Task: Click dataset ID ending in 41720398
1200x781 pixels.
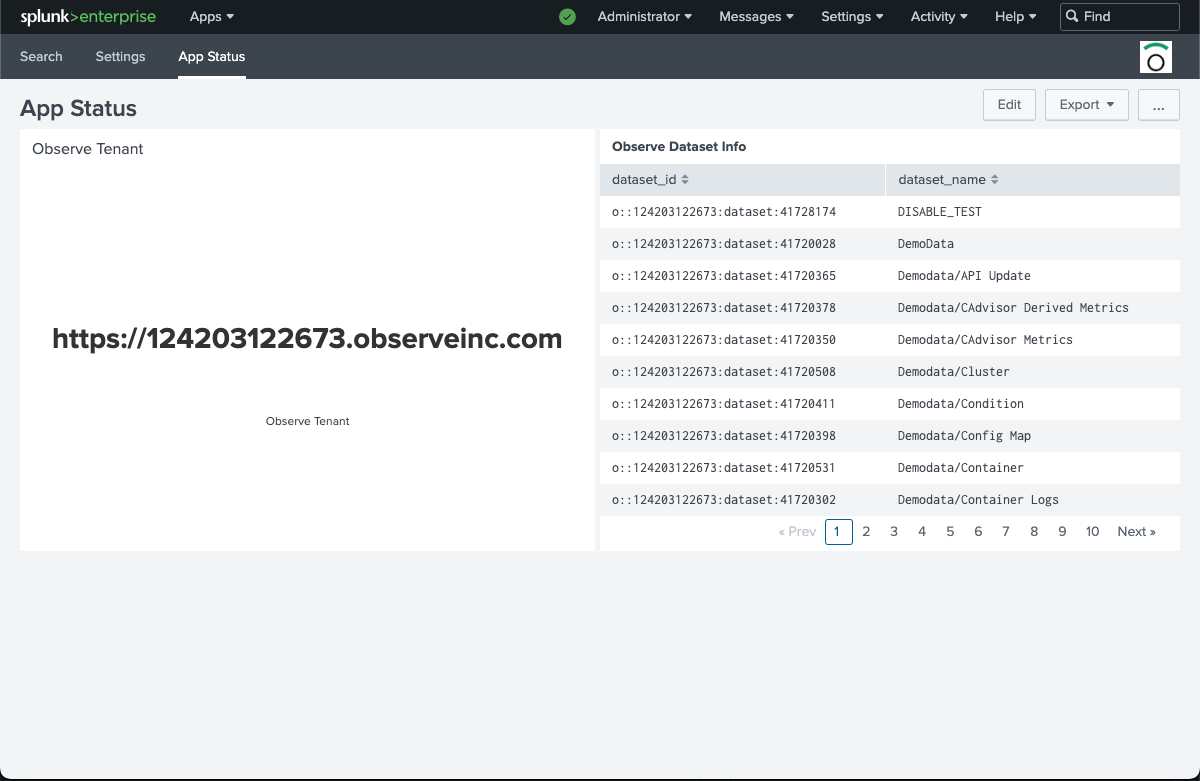Action: (x=724, y=436)
